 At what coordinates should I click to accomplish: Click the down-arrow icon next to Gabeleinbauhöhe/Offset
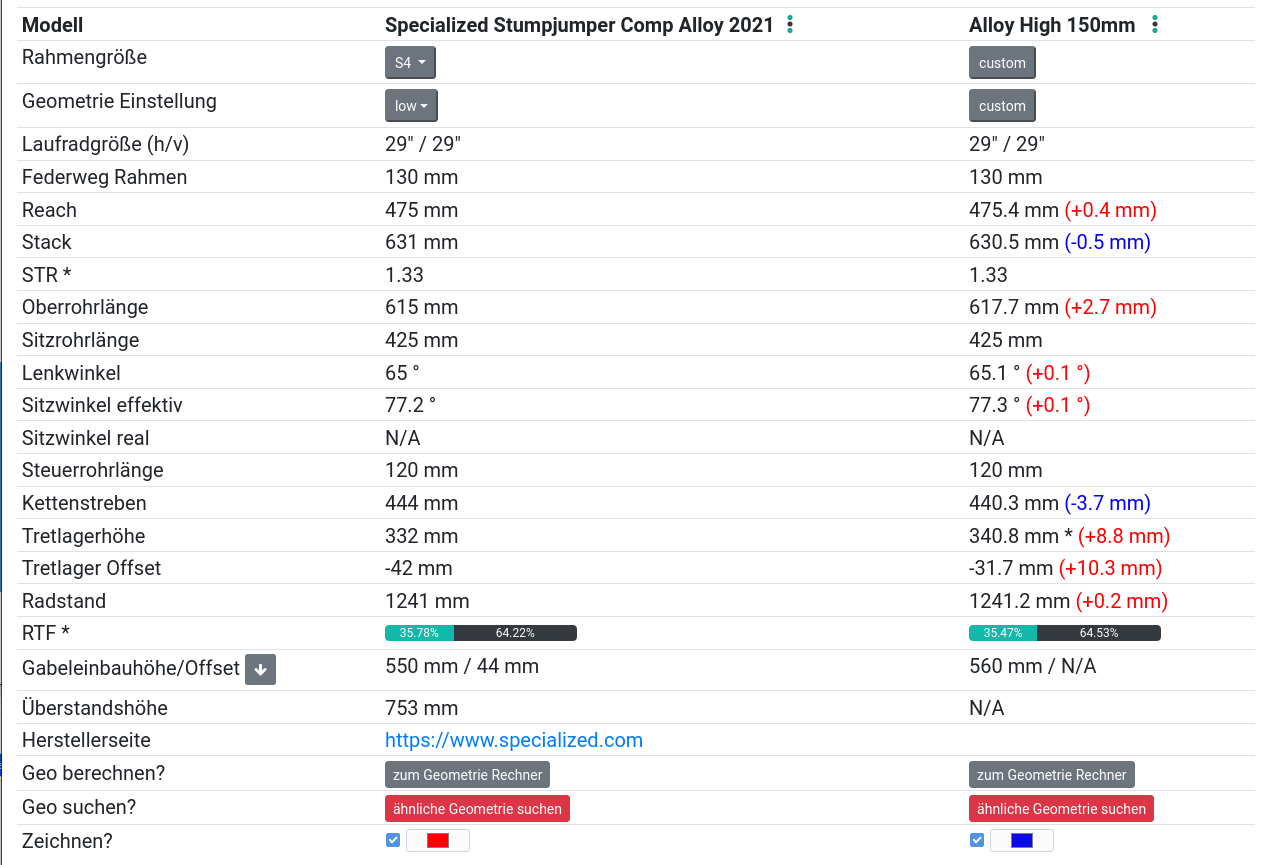tap(260, 670)
